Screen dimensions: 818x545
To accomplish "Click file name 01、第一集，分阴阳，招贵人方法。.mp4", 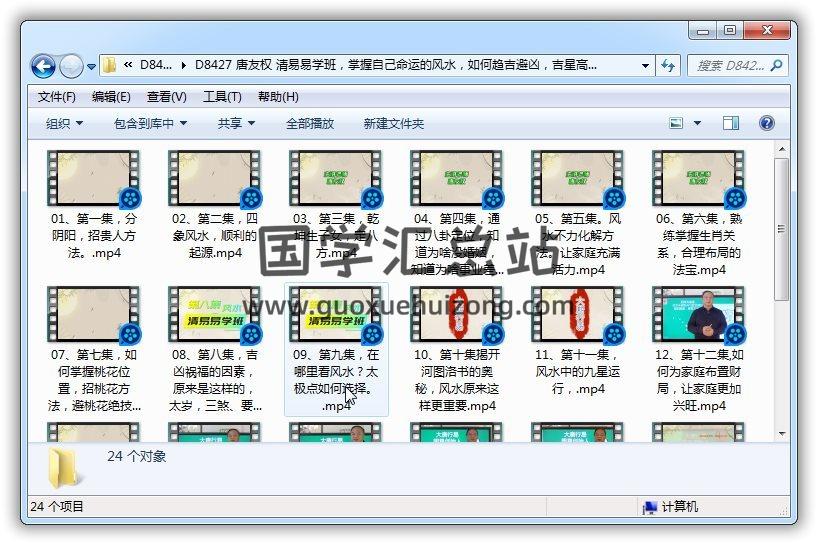I will click(x=94, y=236).
